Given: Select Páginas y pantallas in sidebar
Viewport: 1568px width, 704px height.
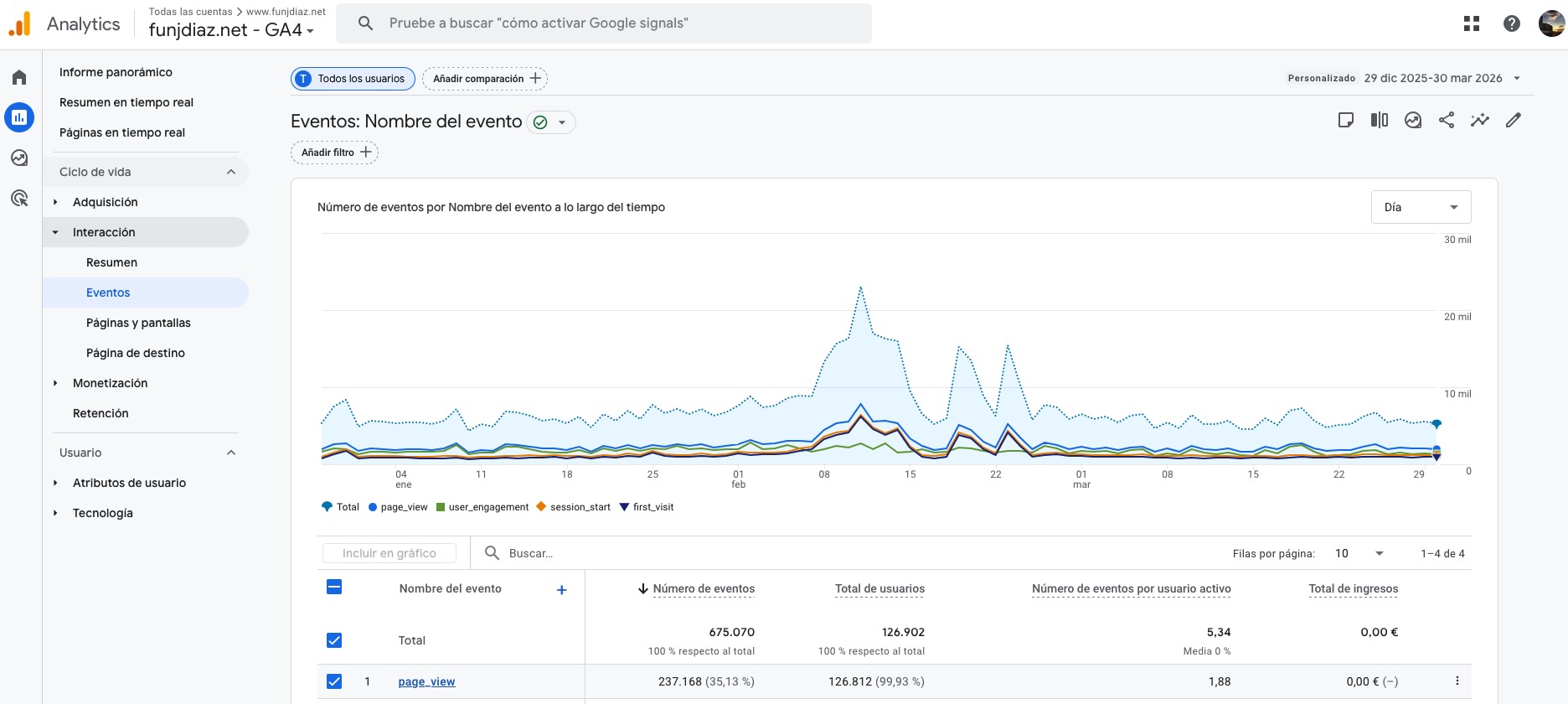Looking at the screenshot, I should point(138,323).
